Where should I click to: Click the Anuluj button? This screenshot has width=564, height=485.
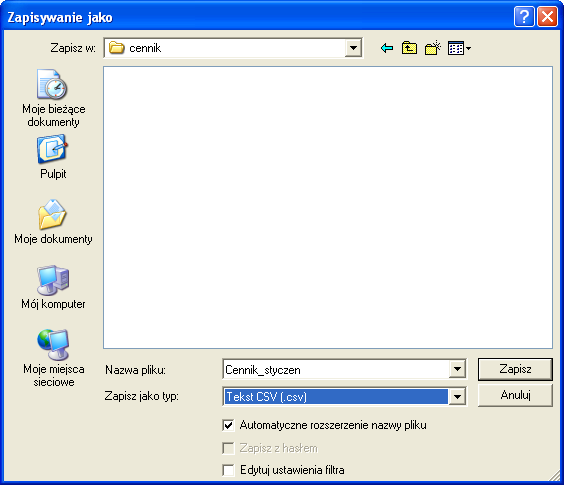point(515,395)
